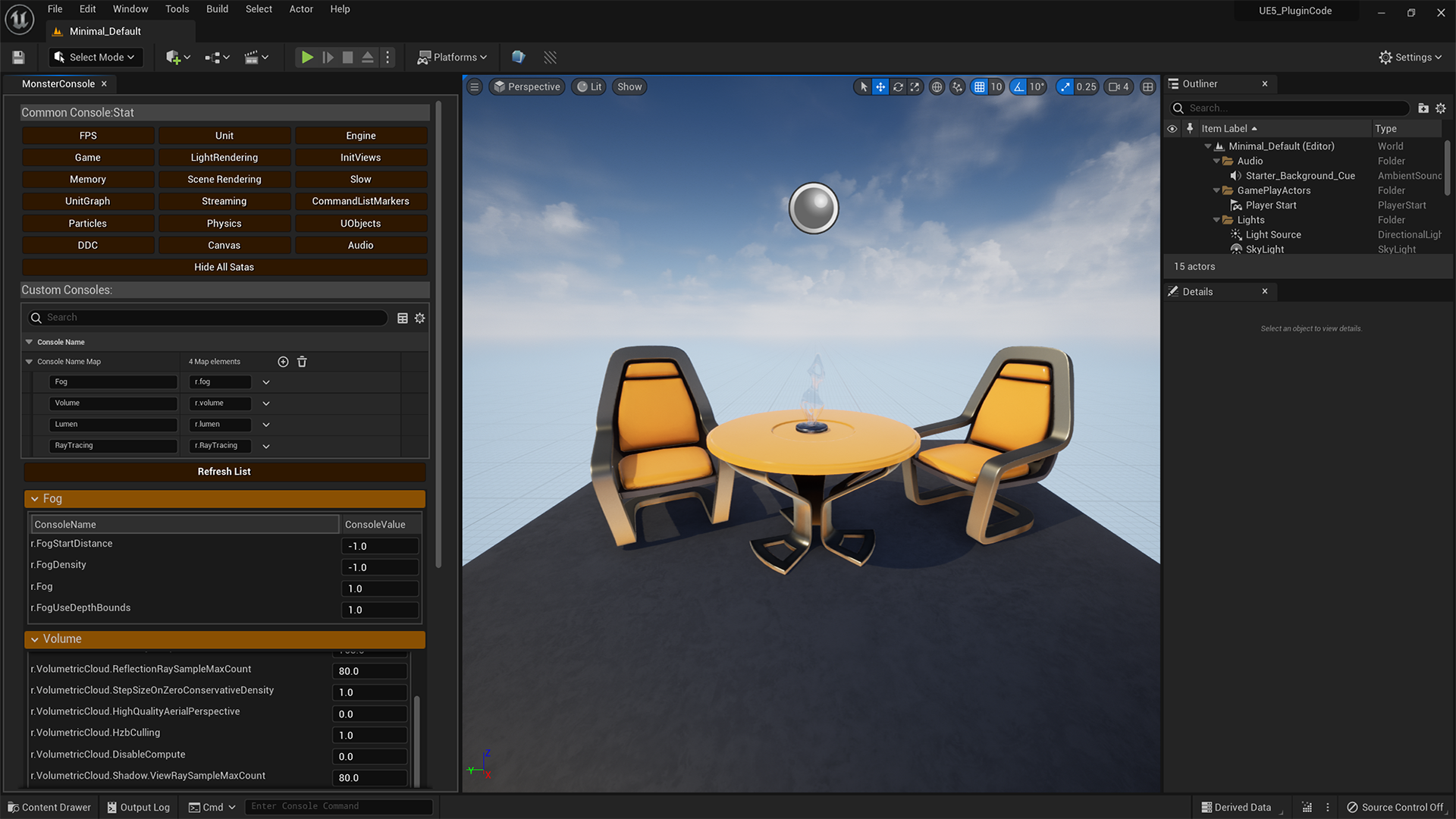Click the Outliner search field
This screenshot has height=819, width=1456.
1289,108
